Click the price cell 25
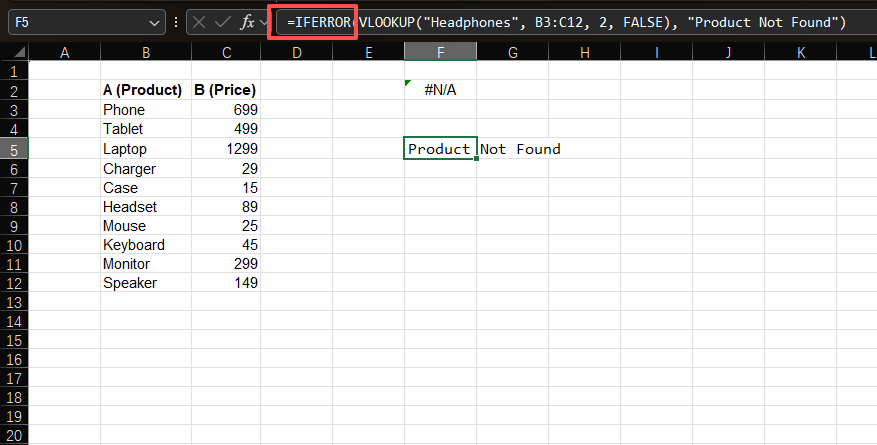877x445 pixels. click(226, 226)
